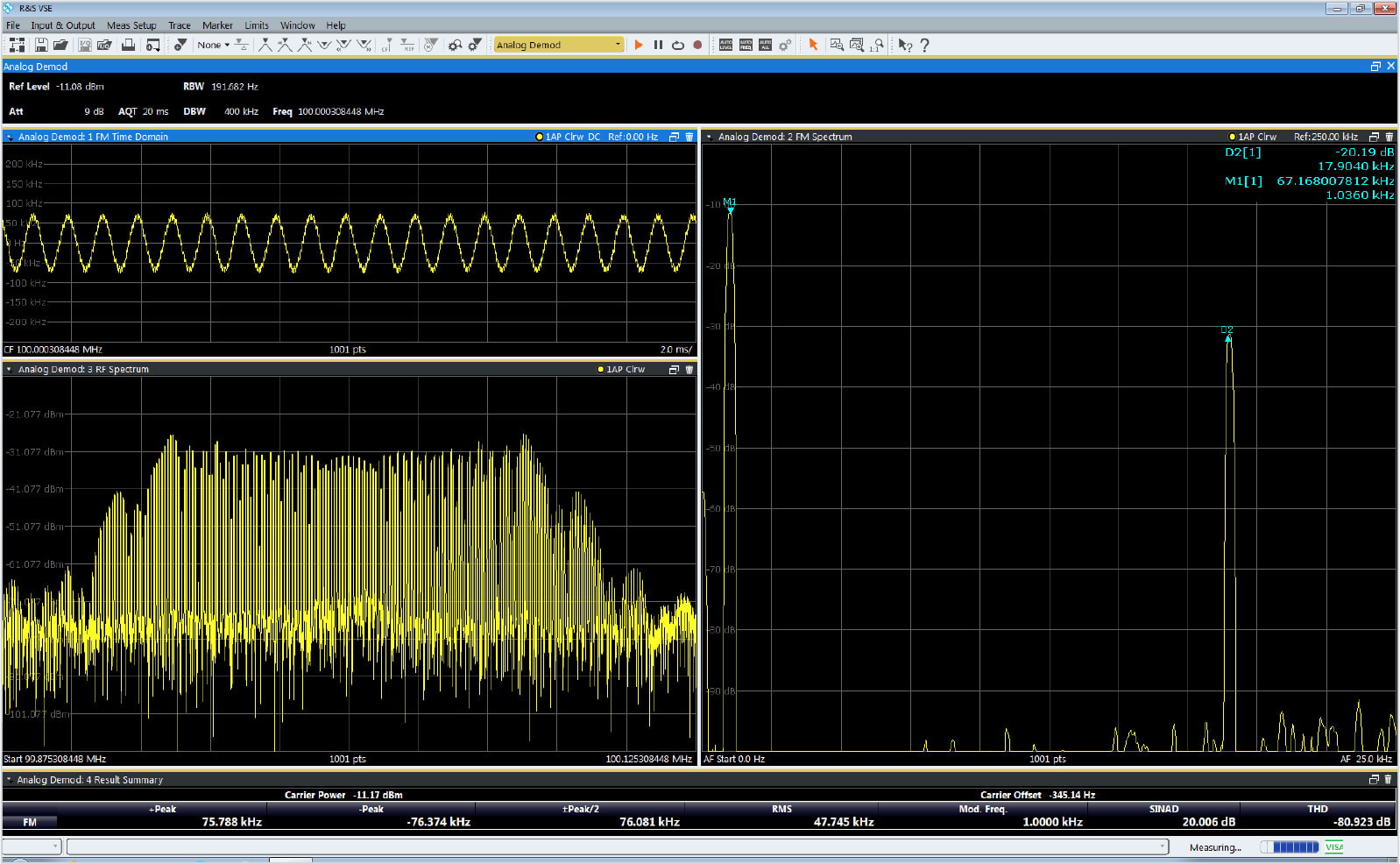
Task: Click the M1 marker on FM Spectrum
Action: [730, 205]
